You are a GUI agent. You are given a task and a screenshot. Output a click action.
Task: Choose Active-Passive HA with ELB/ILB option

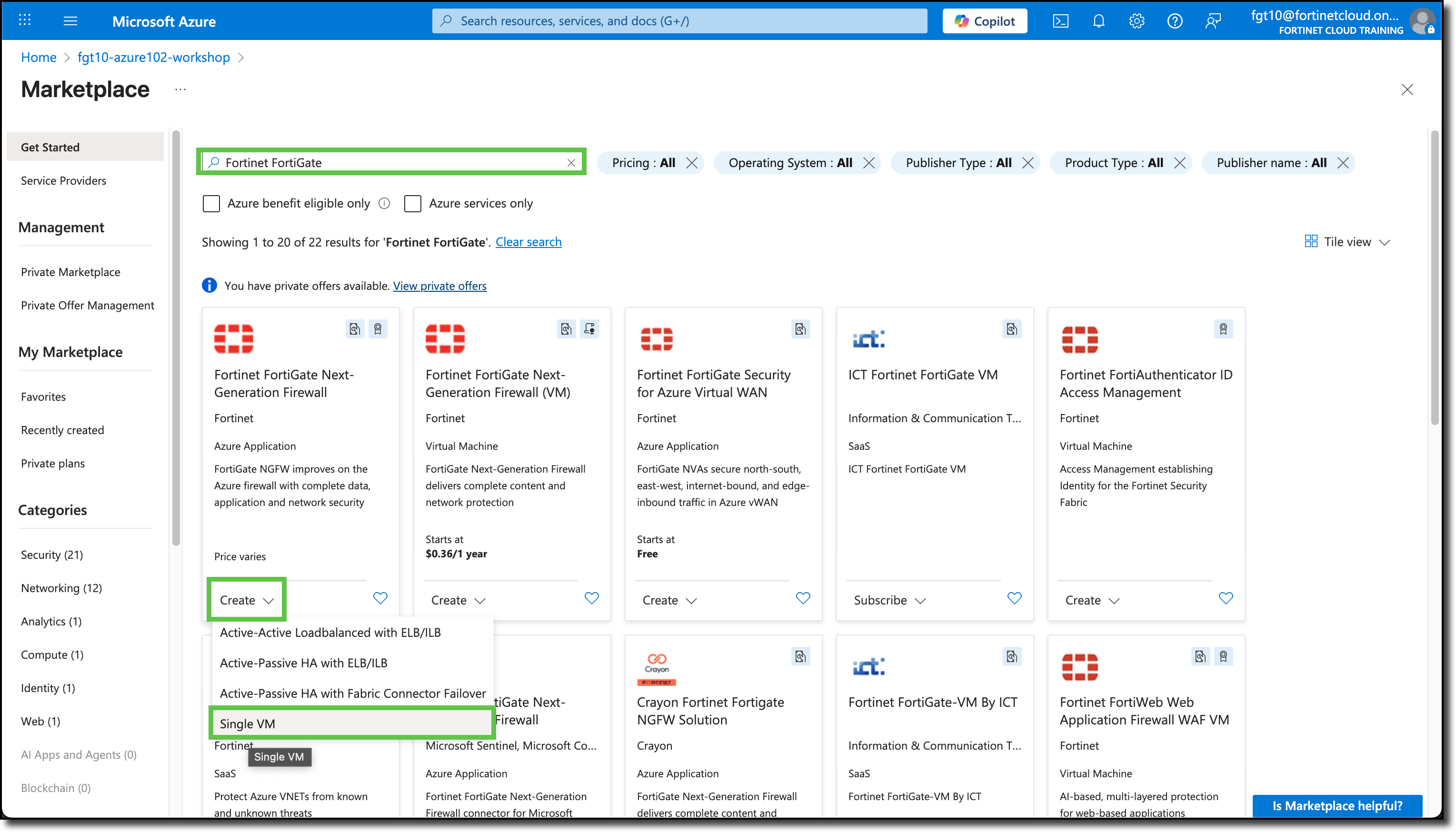[303, 663]
